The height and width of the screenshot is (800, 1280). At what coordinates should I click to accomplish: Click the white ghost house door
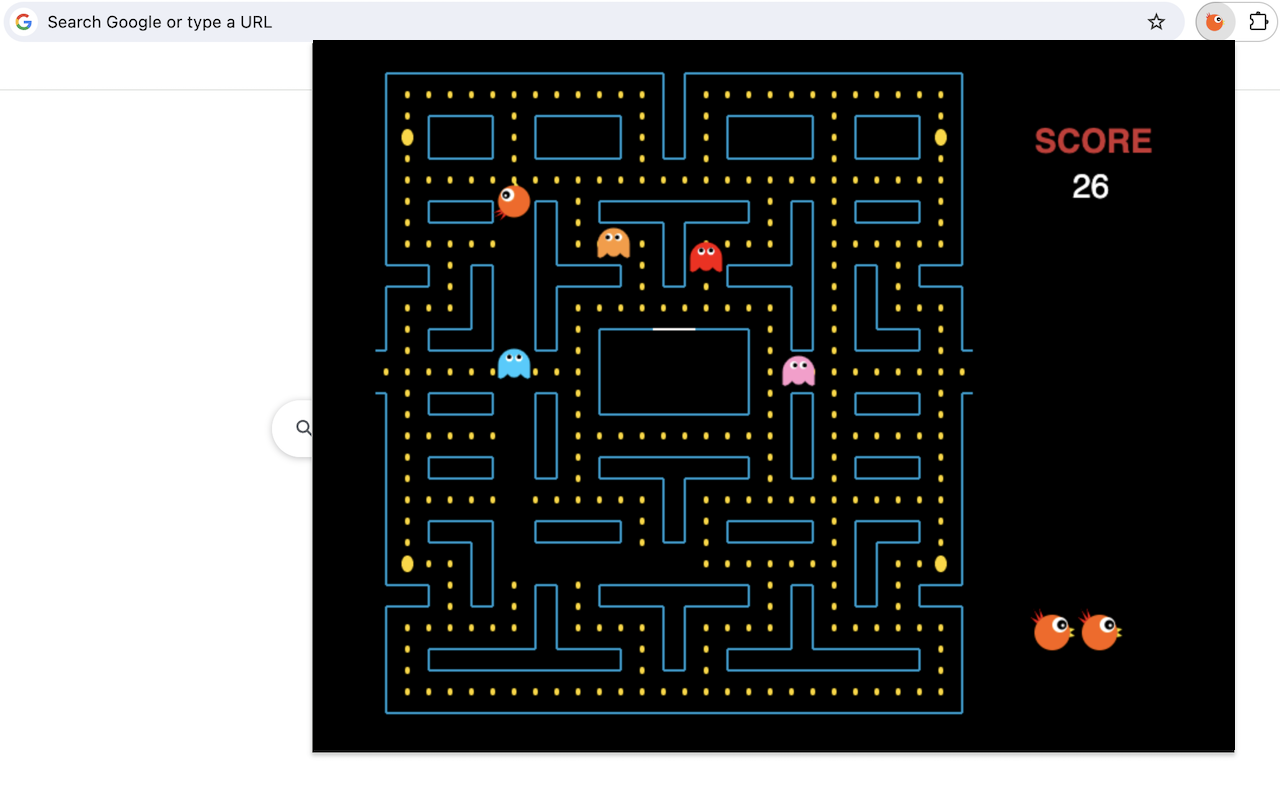click(673, 328)
